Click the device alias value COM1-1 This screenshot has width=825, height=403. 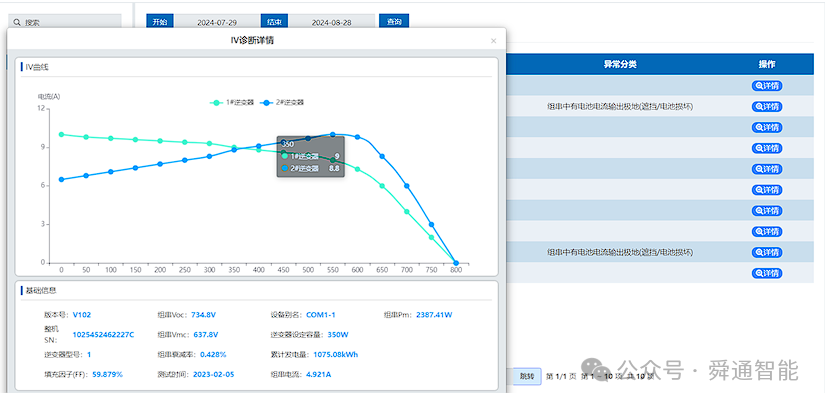320,315
